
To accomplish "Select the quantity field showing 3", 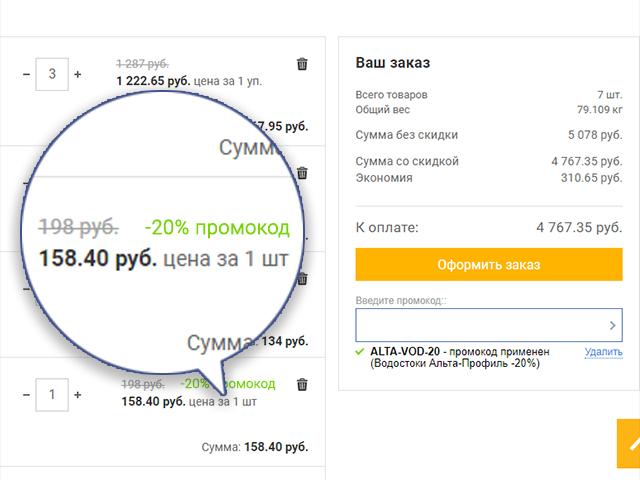I will pyautogui.click(x=51, y=74).
